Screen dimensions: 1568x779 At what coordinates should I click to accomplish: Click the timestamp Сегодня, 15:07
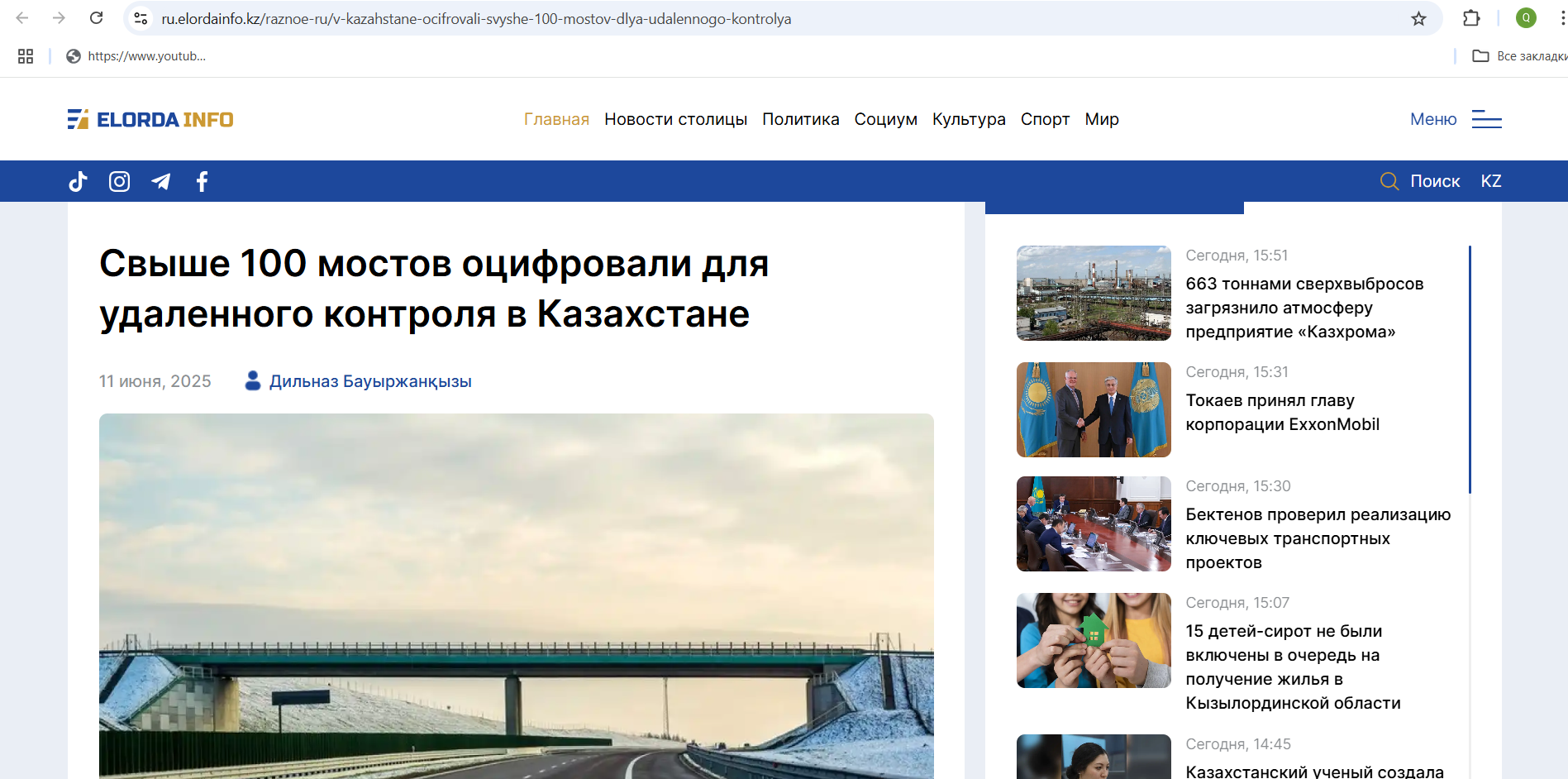pyautogui.click(x=1237, y=603)
